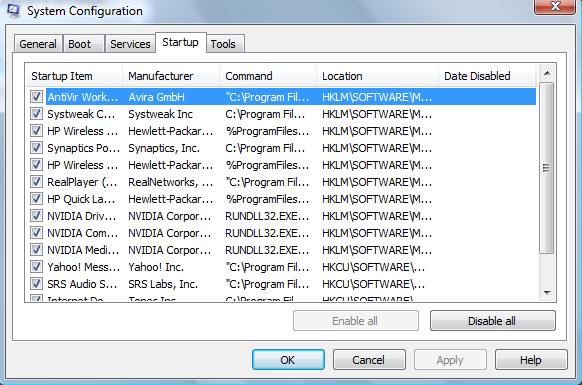582x385 pixels.
Task: Select the HP Quick La... item name
Action: 81,199
